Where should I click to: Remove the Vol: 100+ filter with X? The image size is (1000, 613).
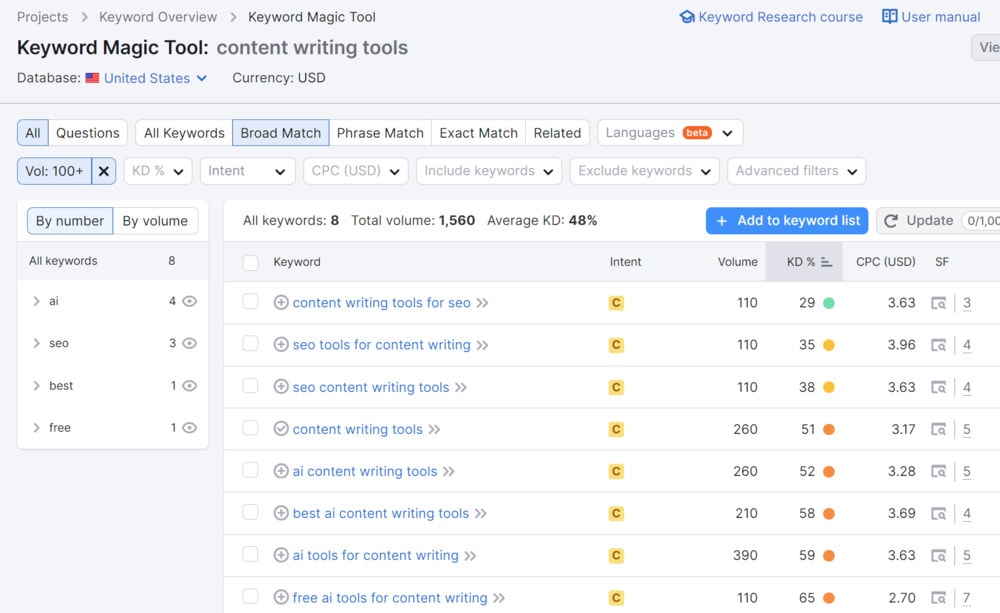click(103, 171)
